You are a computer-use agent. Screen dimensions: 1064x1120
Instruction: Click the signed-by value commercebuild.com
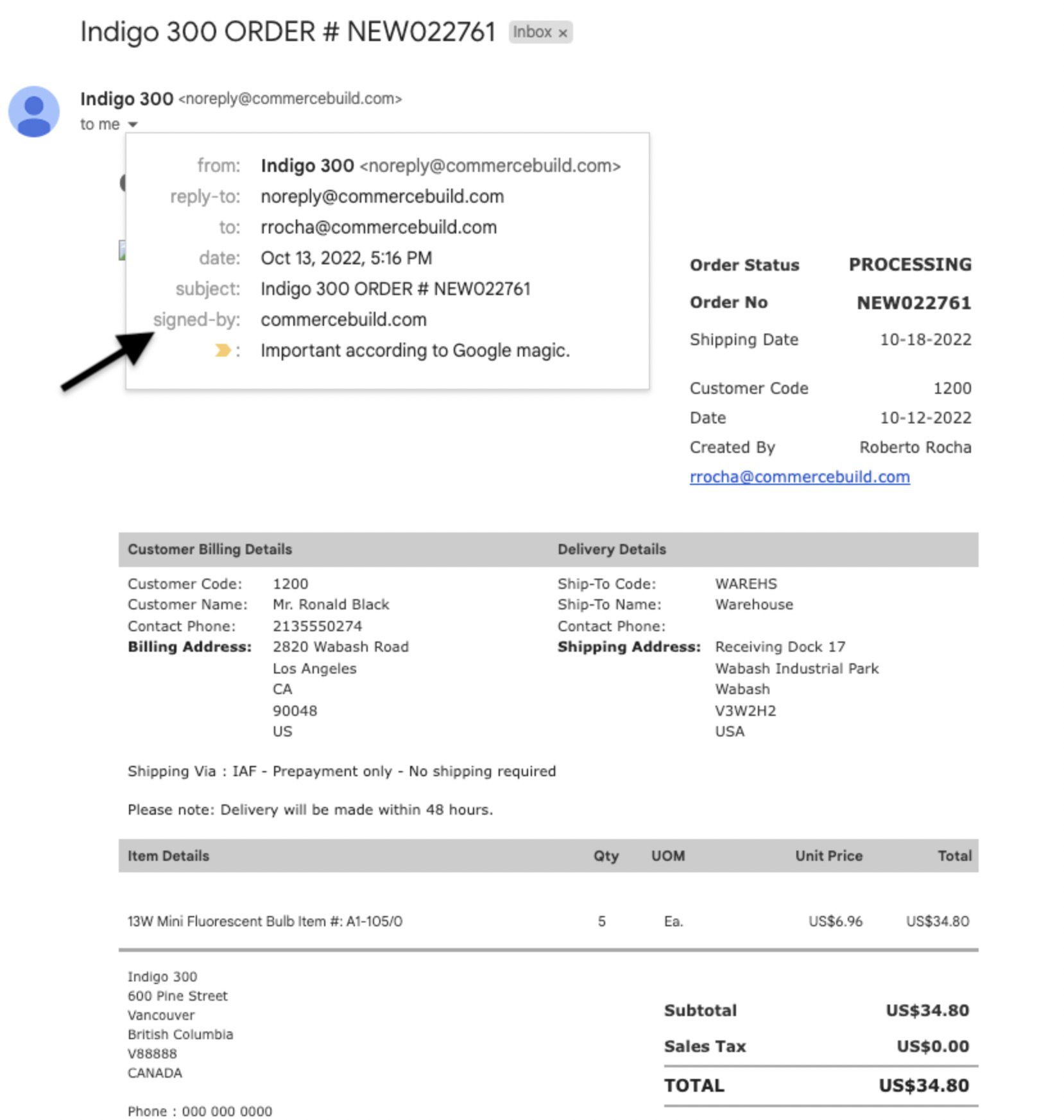click(343, 319)
